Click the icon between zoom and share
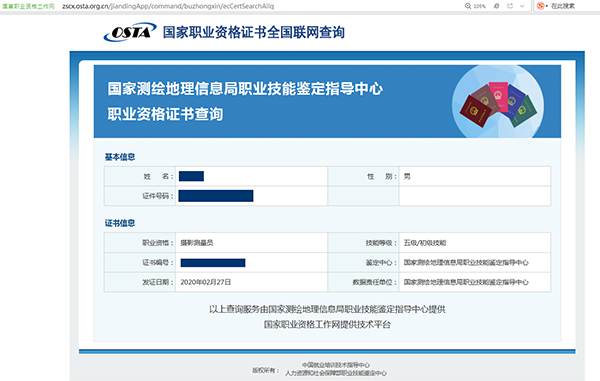The image size is (600, 381). click(497, 6)
